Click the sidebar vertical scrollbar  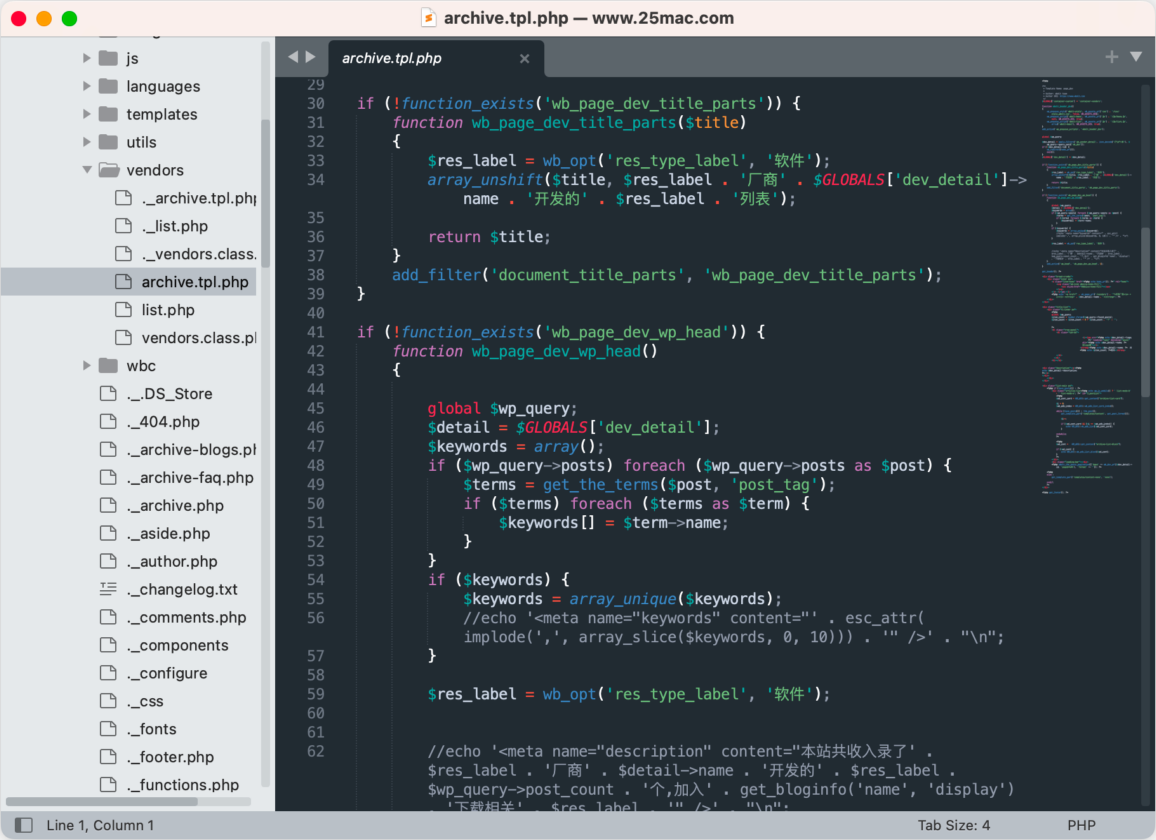[265, 194]
